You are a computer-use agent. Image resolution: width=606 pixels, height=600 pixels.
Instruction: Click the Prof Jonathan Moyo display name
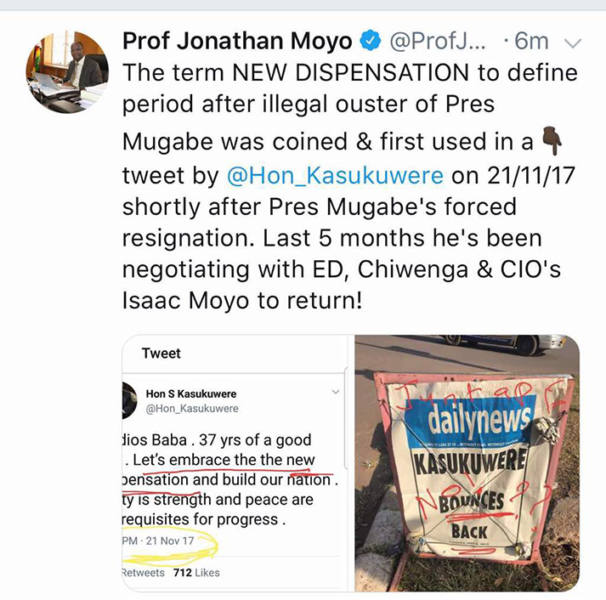pos(237,41)
